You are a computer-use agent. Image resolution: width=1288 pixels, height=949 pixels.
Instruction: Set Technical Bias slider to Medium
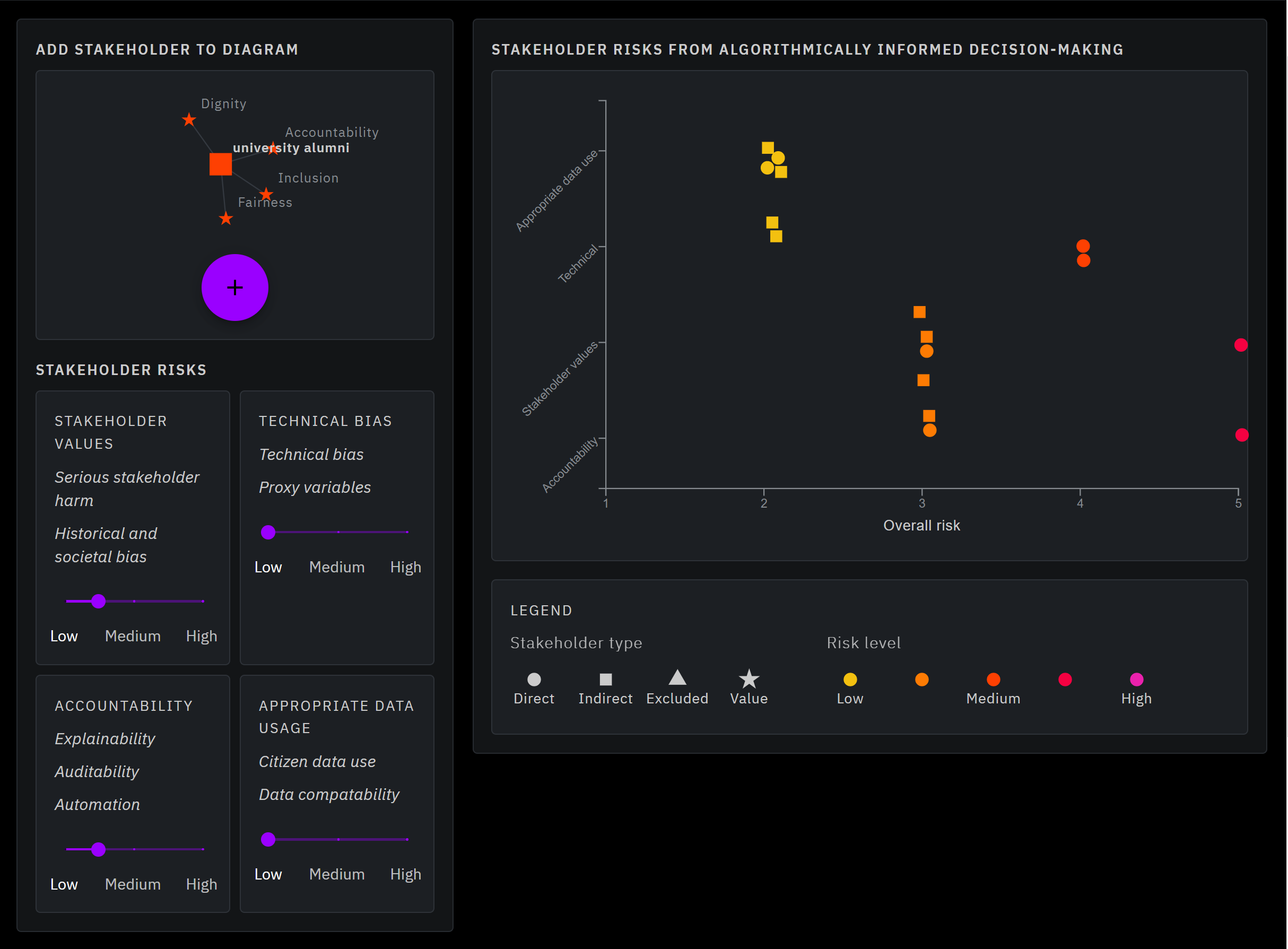click(x=338, y=532)
